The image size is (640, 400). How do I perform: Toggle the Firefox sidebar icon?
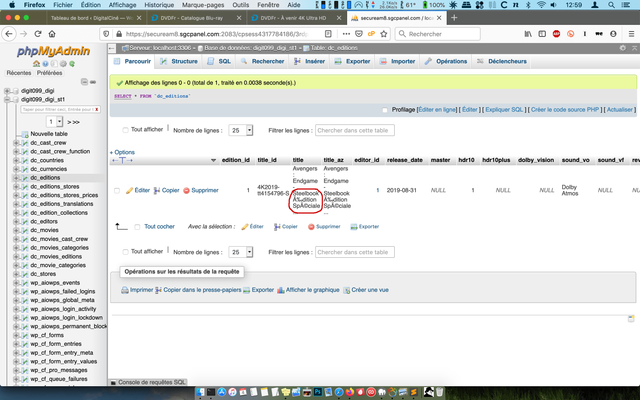pos(542,34)
